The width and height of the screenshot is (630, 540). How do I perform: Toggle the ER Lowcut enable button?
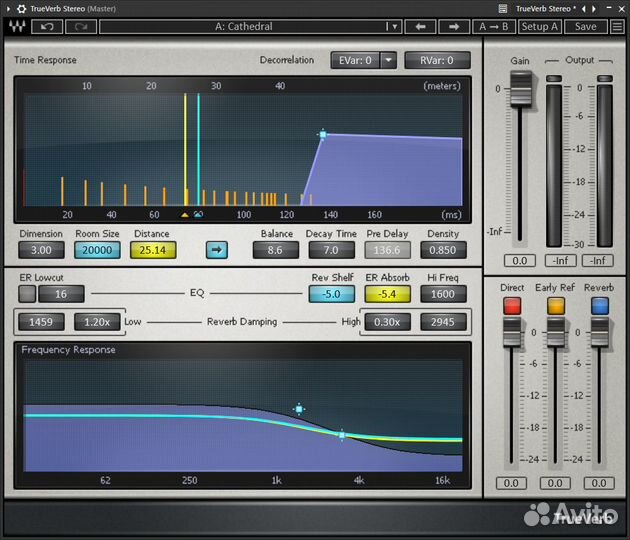(27, 294)
